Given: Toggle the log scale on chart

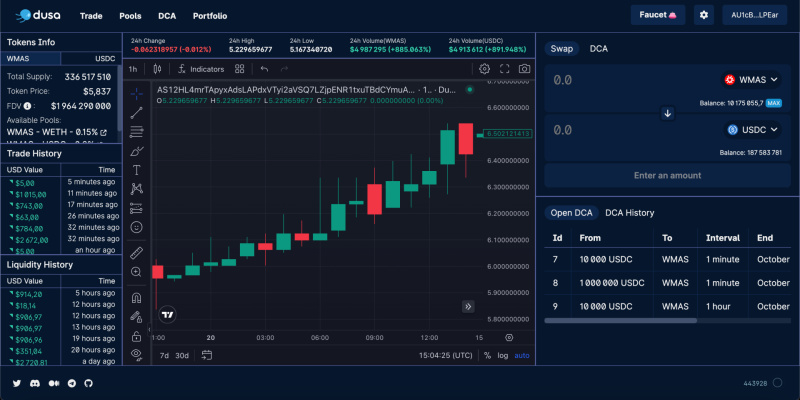Looking at the screenshot, I should pos(503,355).
